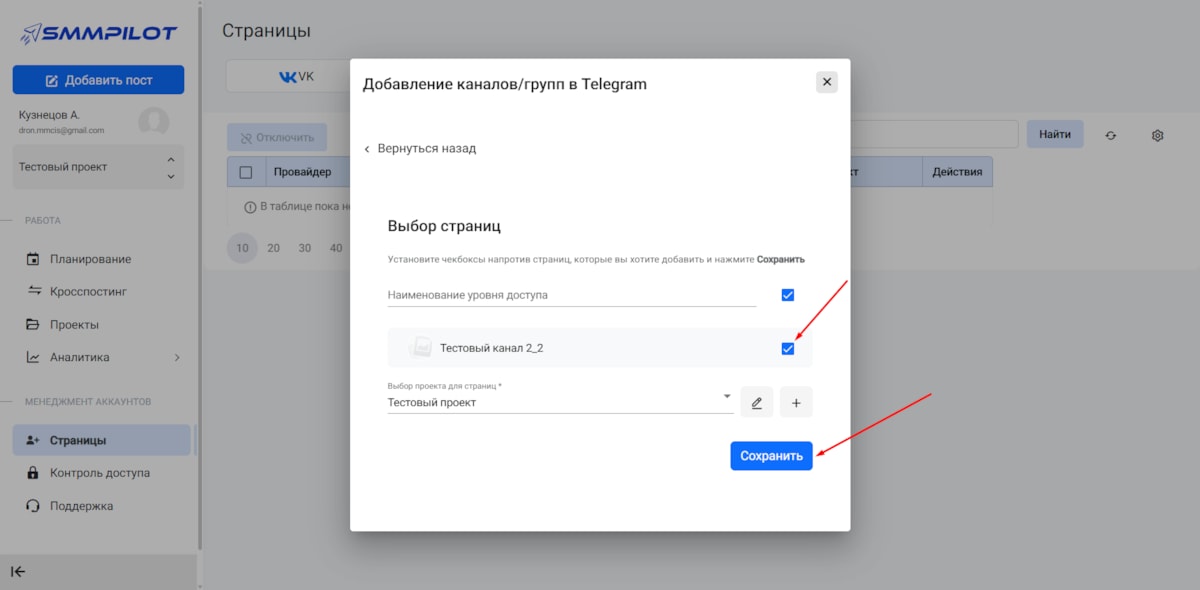Open the user avatar of Кузнецов А.
The image size is (1200, 590).
pyautogui.click(x=153, y=122)
